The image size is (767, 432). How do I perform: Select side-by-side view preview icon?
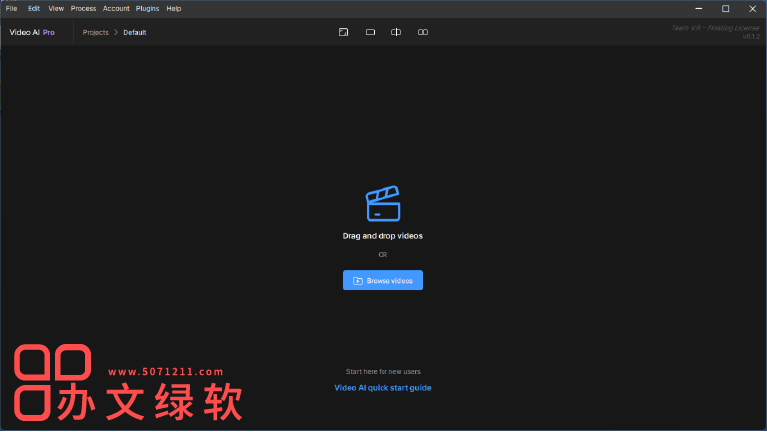pos(423,32)
